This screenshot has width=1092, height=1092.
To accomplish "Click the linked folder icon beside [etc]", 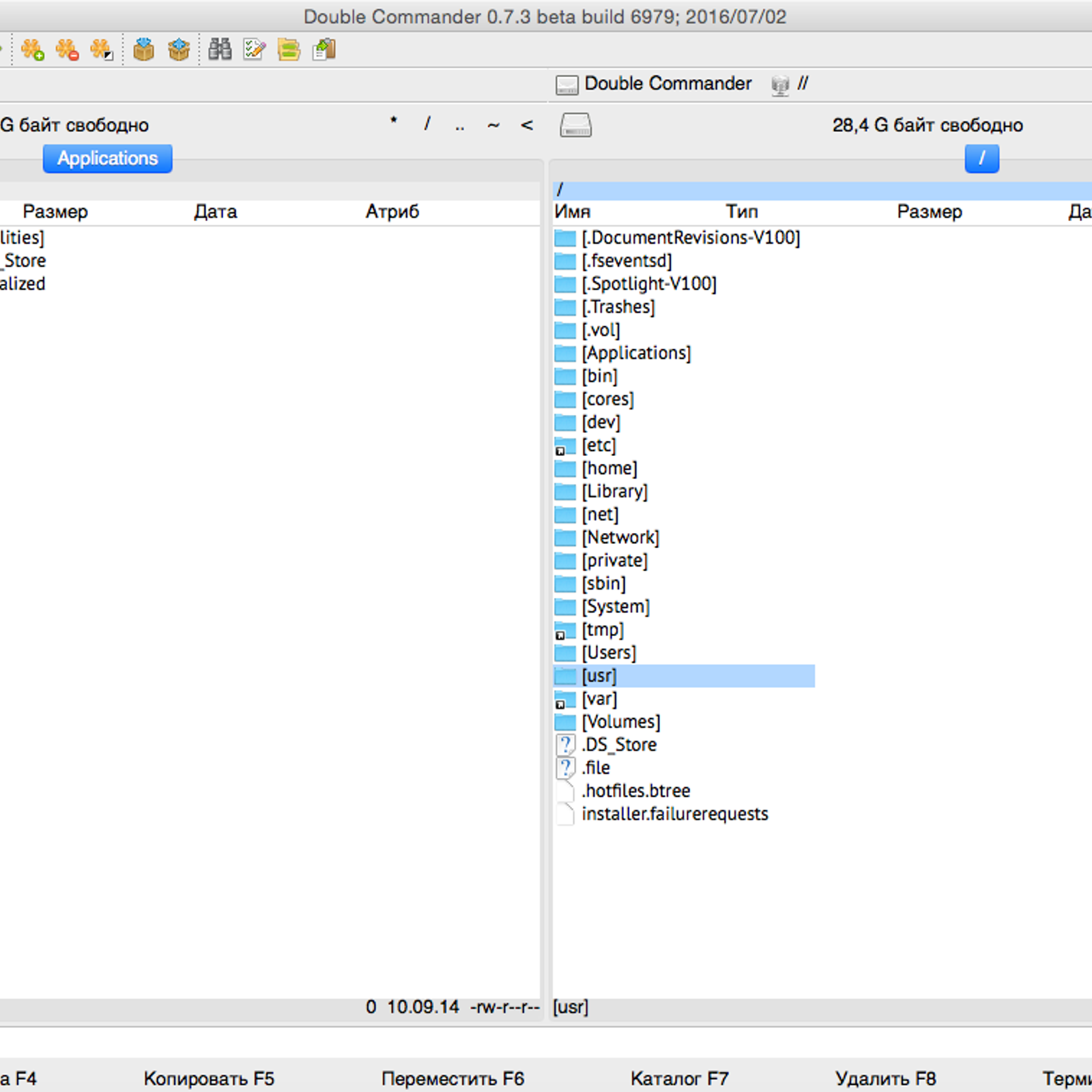I will pos(565,446).
